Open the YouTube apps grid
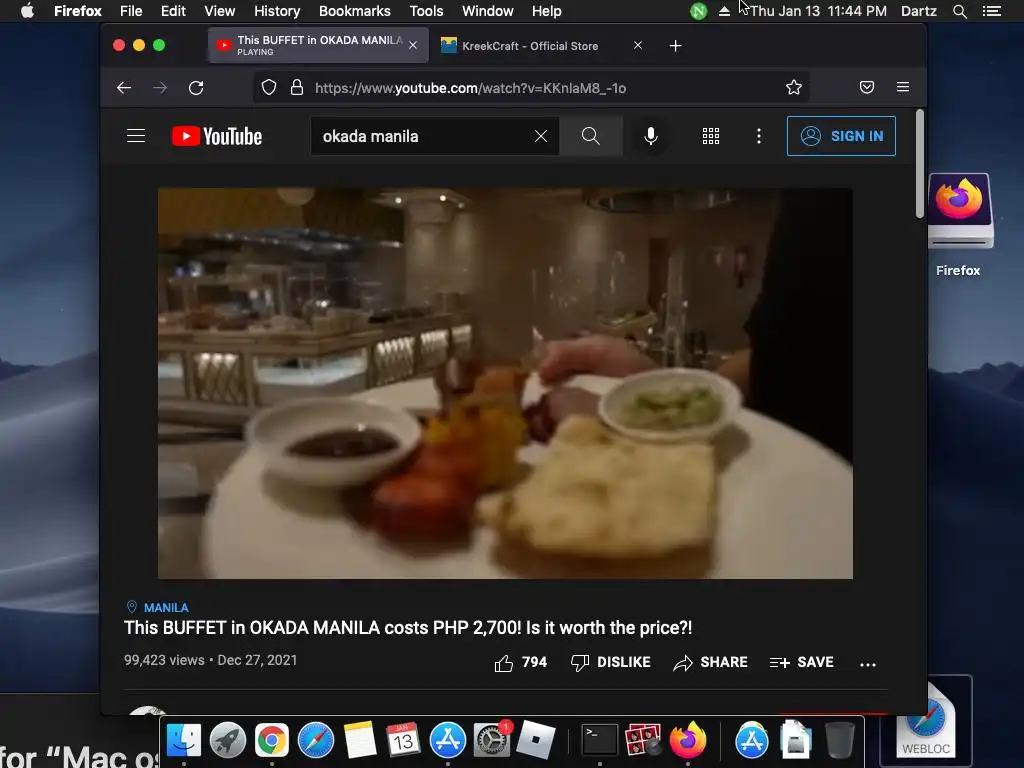 point(711,136)
